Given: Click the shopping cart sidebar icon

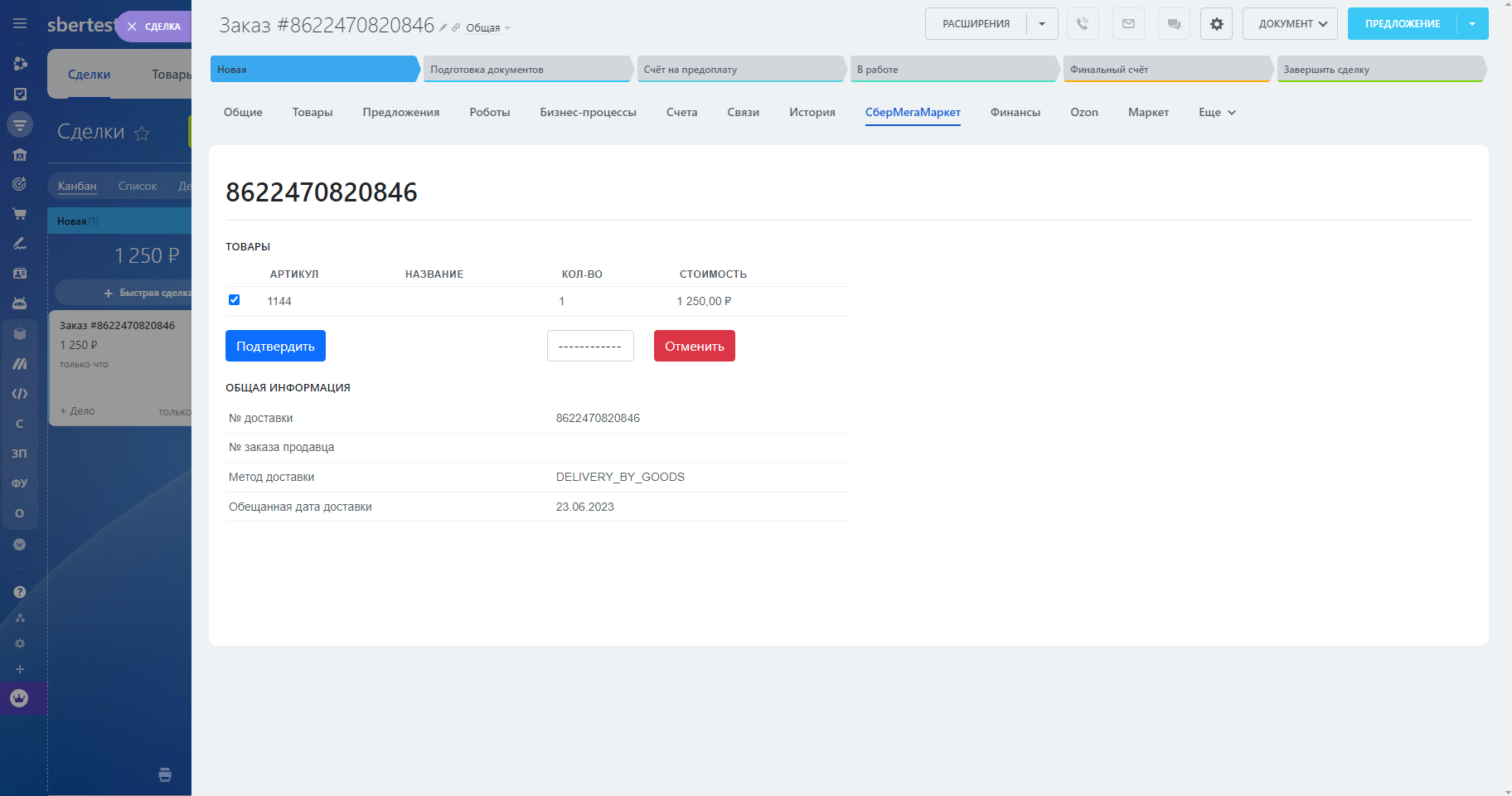Looking at the screenshot, I should pos(20,214).
